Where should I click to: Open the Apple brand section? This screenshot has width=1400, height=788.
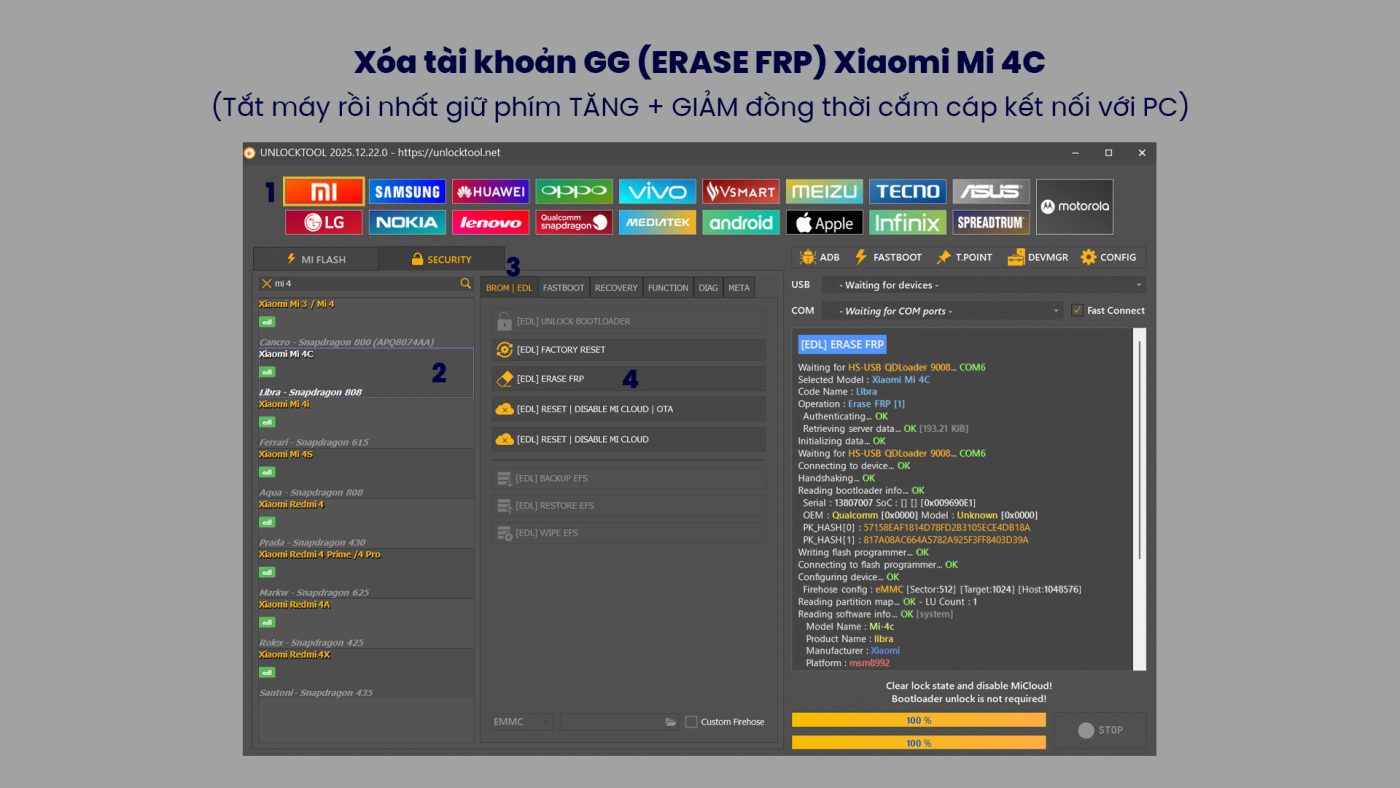[824, 222]
